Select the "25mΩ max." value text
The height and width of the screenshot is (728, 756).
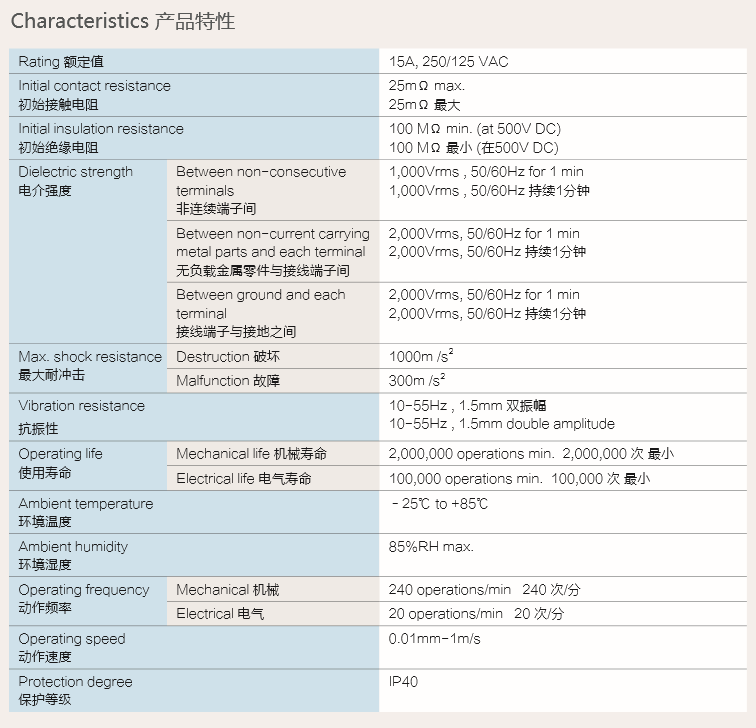pyautogui.click(x=426, y=86)
